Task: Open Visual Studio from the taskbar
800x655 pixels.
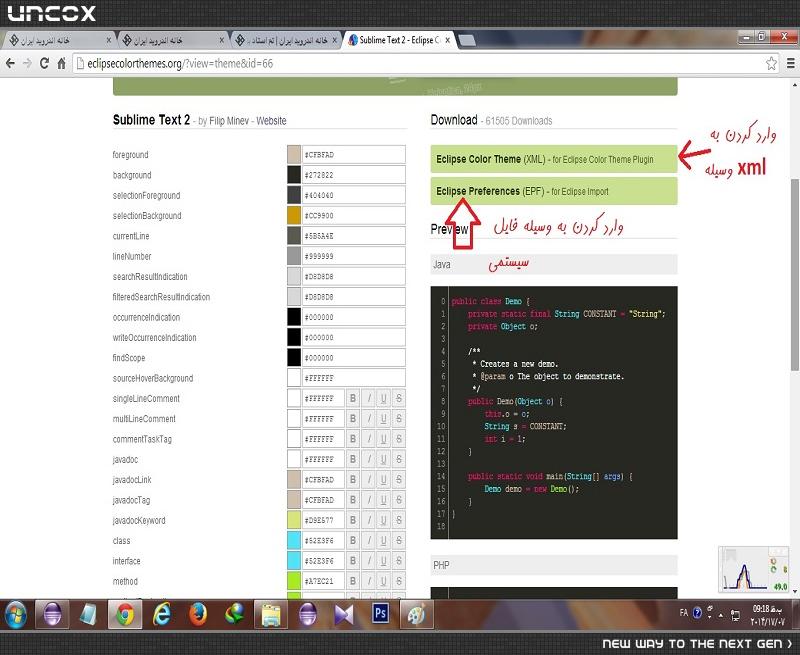Action: tap(343, 615)
